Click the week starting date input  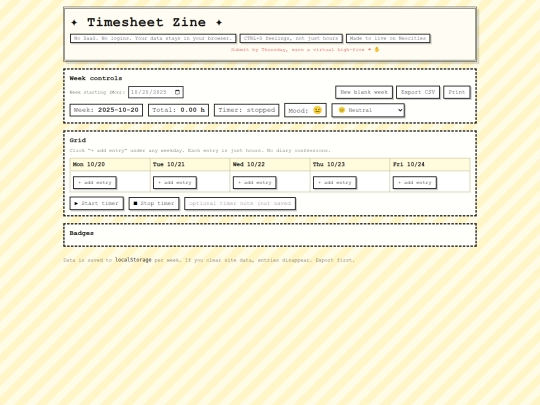tap(156, 92)
